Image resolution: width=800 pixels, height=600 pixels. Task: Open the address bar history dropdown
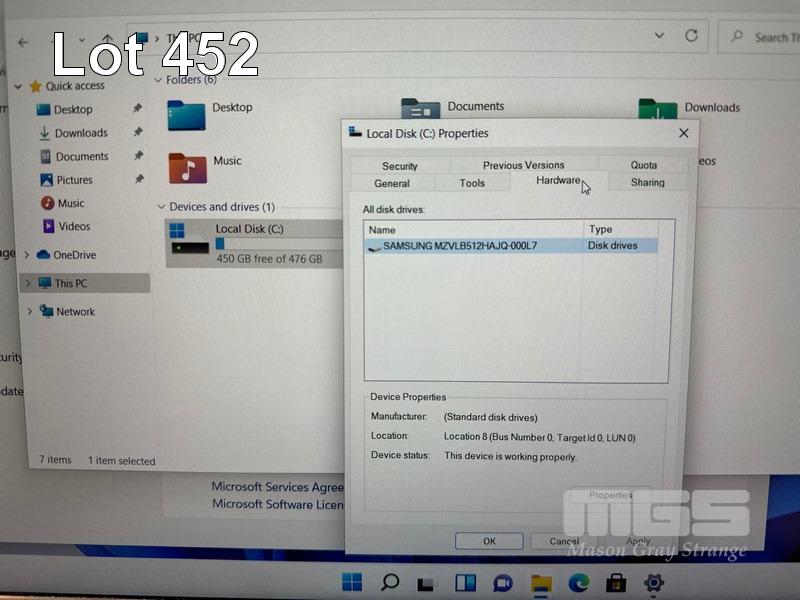pos(660,36)
